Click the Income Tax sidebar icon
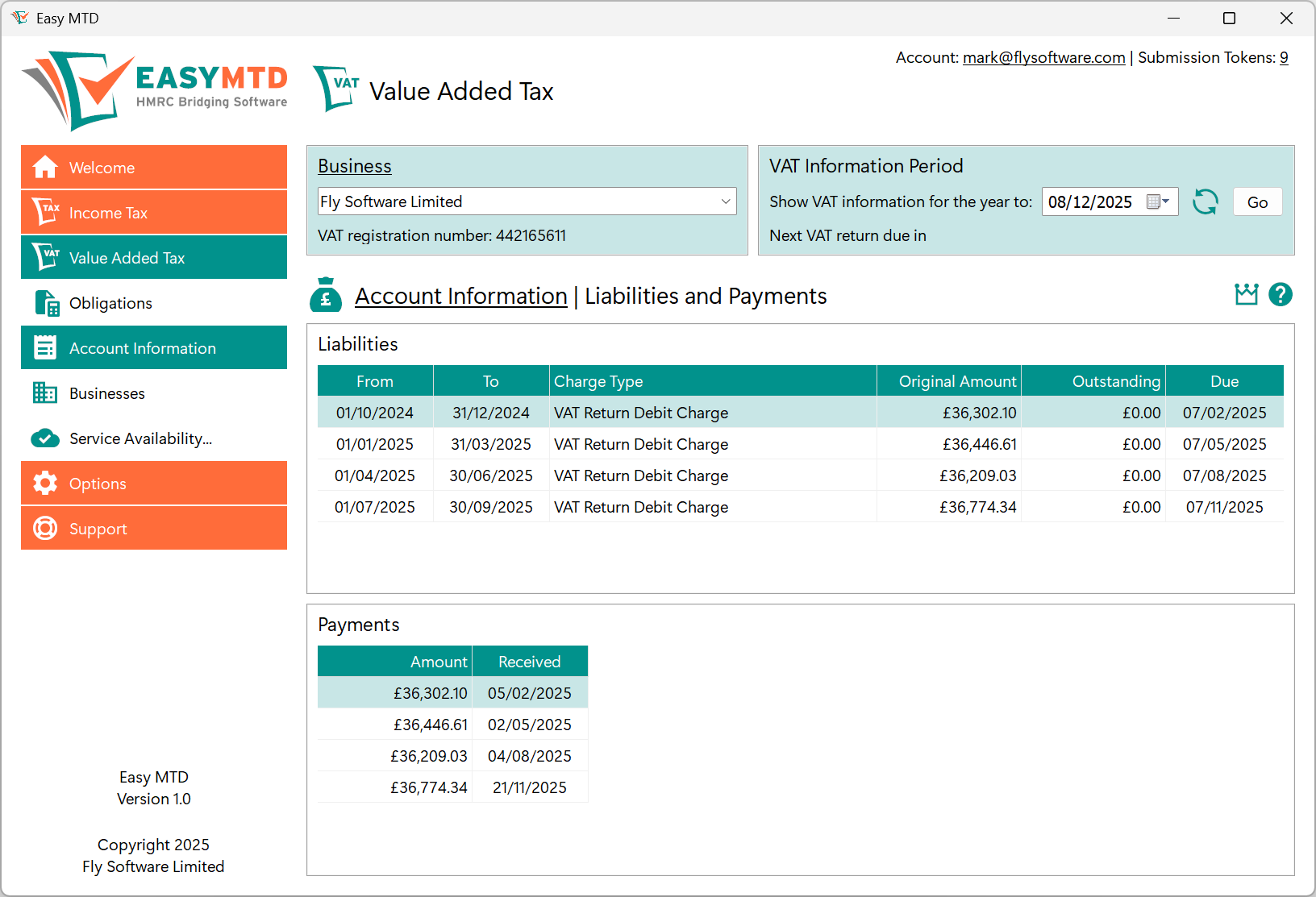Screen dimensions: 1316x897 tap(45, 211)
